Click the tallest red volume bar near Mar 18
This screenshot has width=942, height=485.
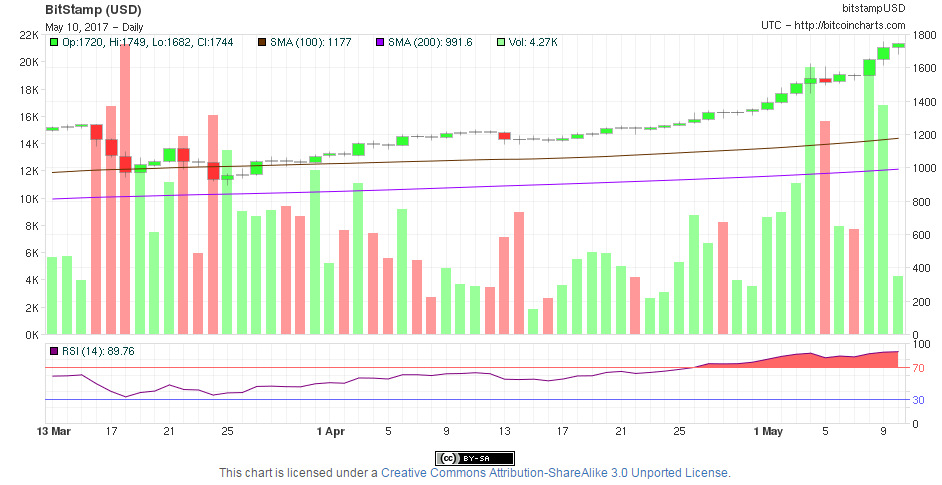click(125, 189)
